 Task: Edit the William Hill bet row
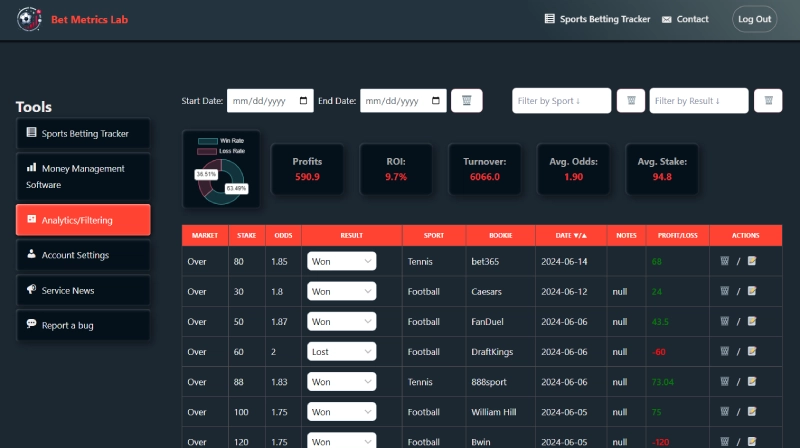tap(752, 411)
